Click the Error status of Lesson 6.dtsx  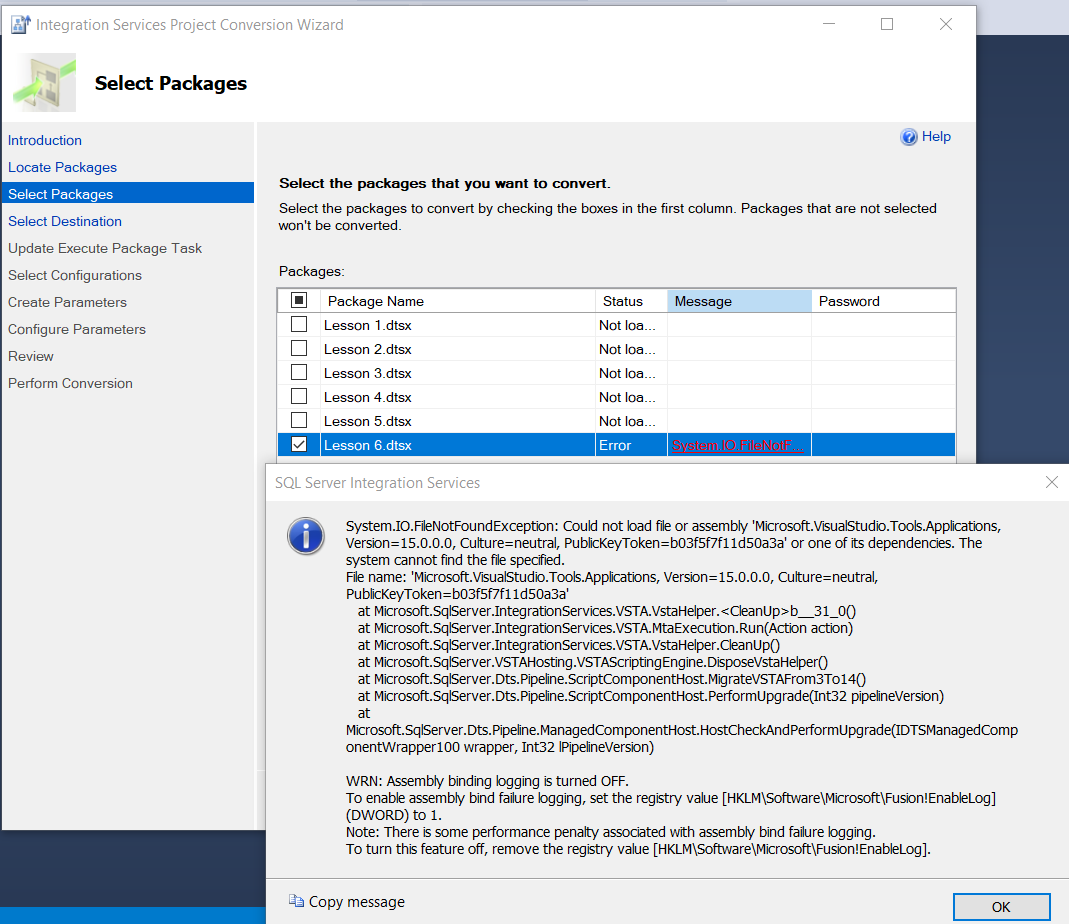(x=615, y=445)
